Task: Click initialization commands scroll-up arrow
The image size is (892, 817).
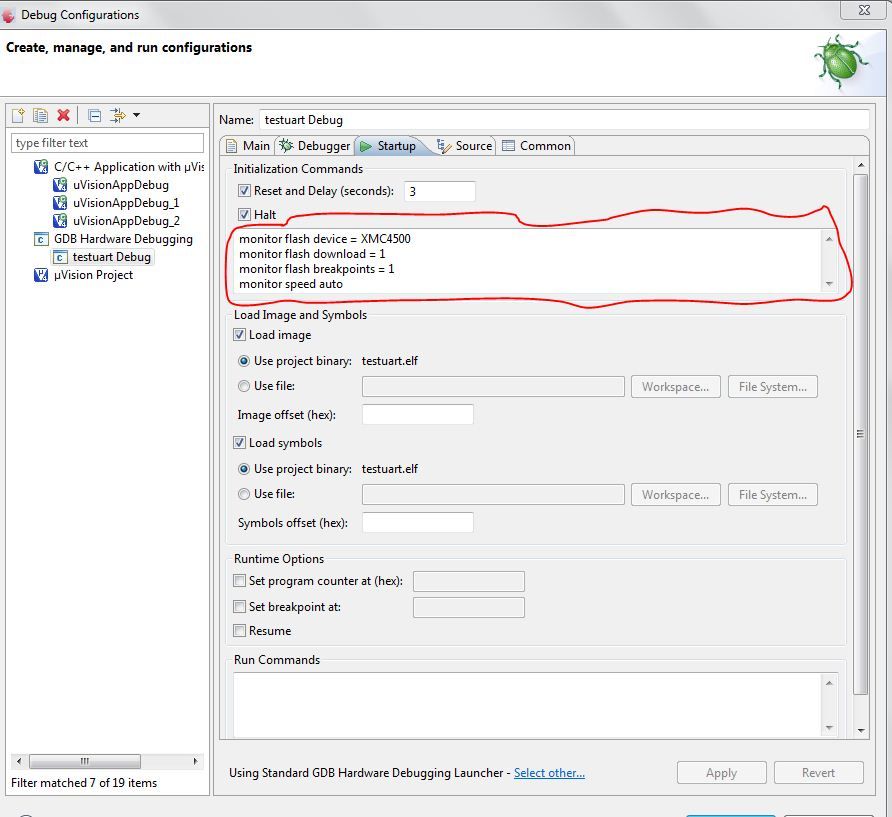Action: (x=829, y=239)
